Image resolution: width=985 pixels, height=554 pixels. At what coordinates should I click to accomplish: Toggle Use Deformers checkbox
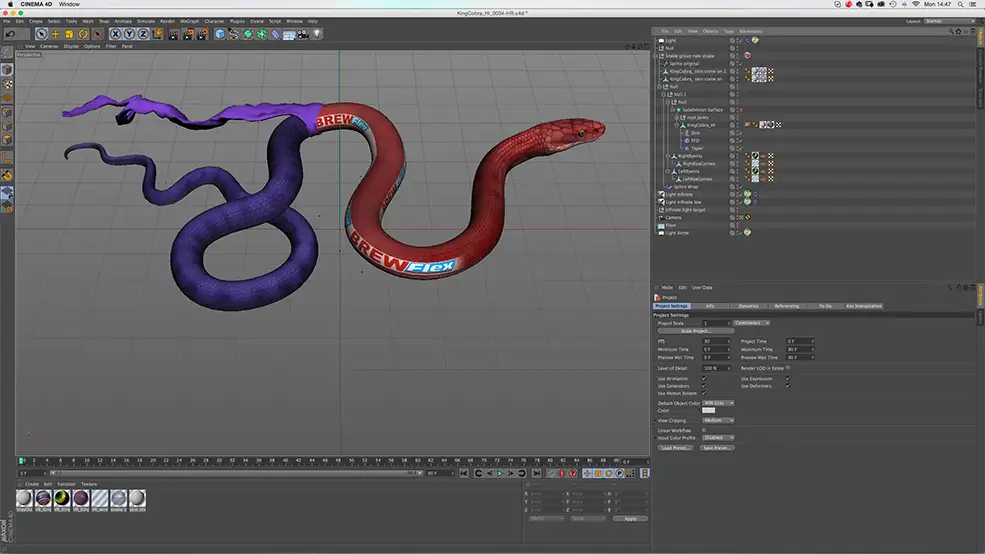tap(788, 386)
